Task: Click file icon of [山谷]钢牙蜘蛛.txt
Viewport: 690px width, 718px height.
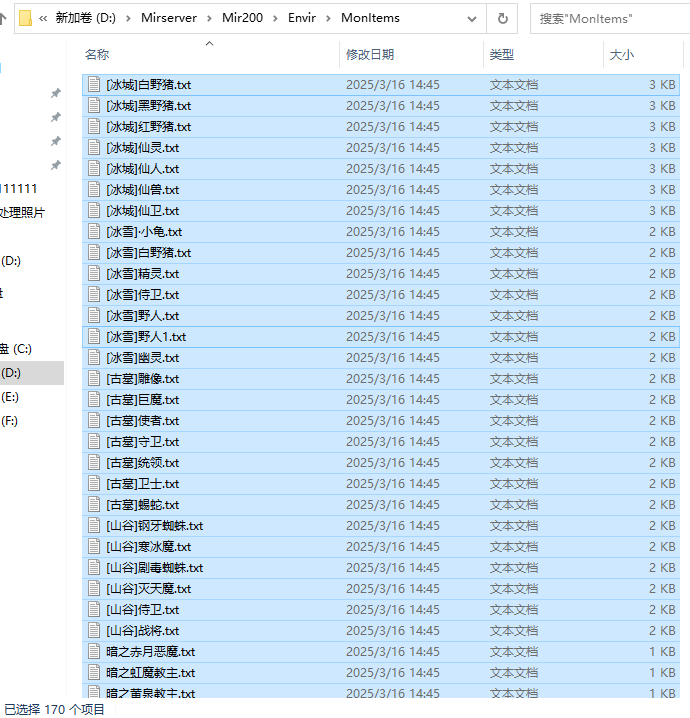Action: pos(94,526)
